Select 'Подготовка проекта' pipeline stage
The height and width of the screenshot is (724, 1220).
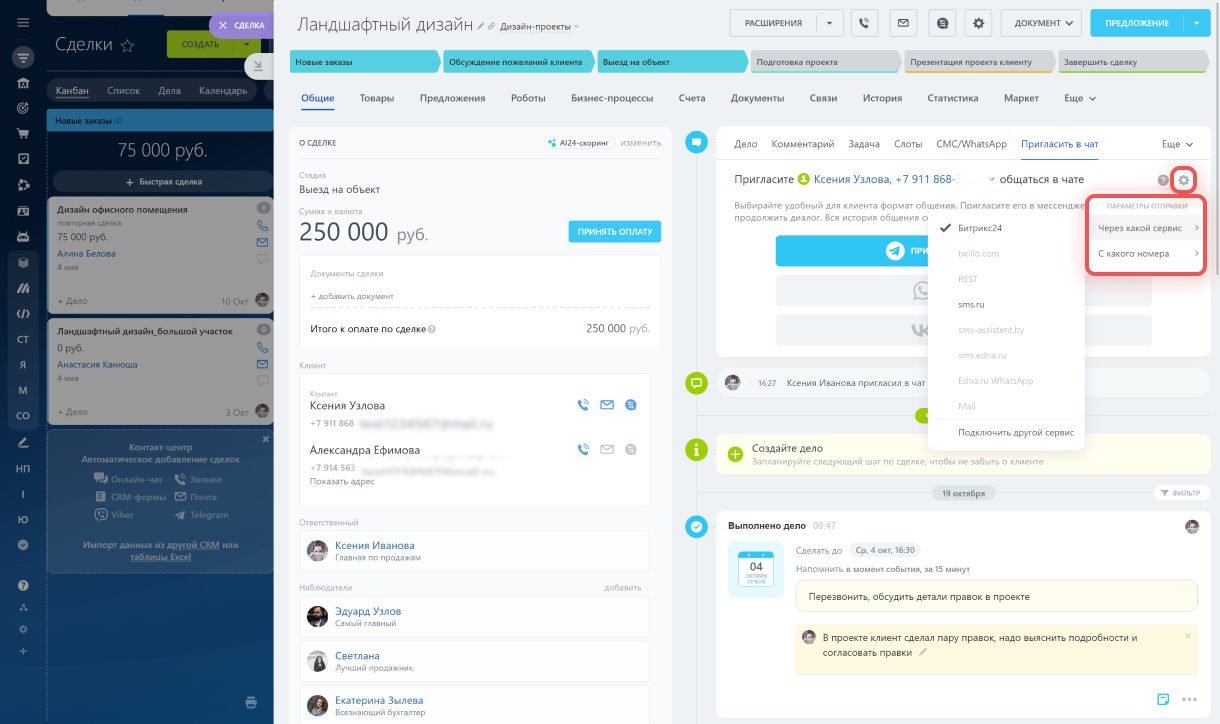pos(824,62)
